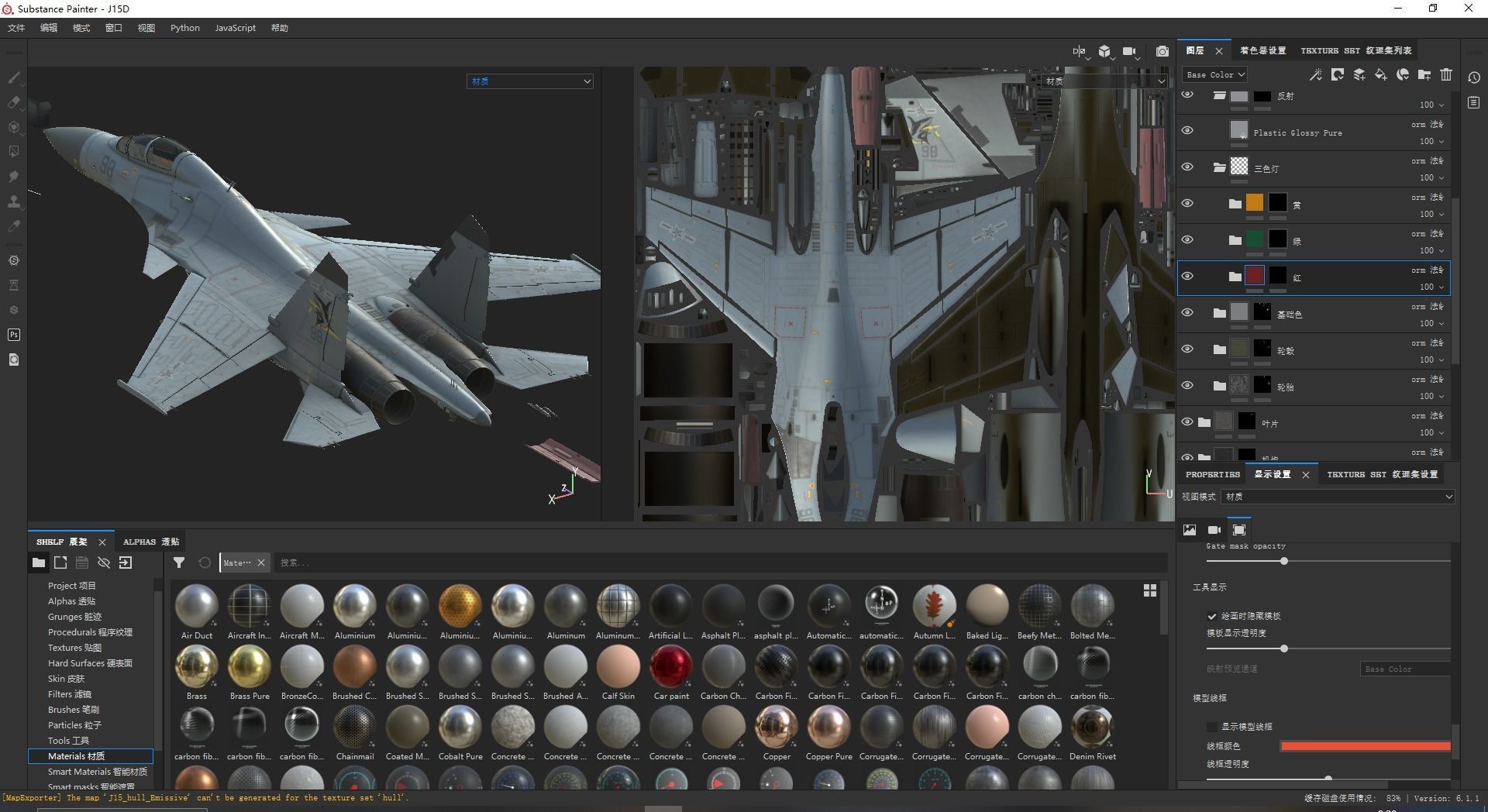
Task: Select the Smudge tool
Action: [13, 177]
